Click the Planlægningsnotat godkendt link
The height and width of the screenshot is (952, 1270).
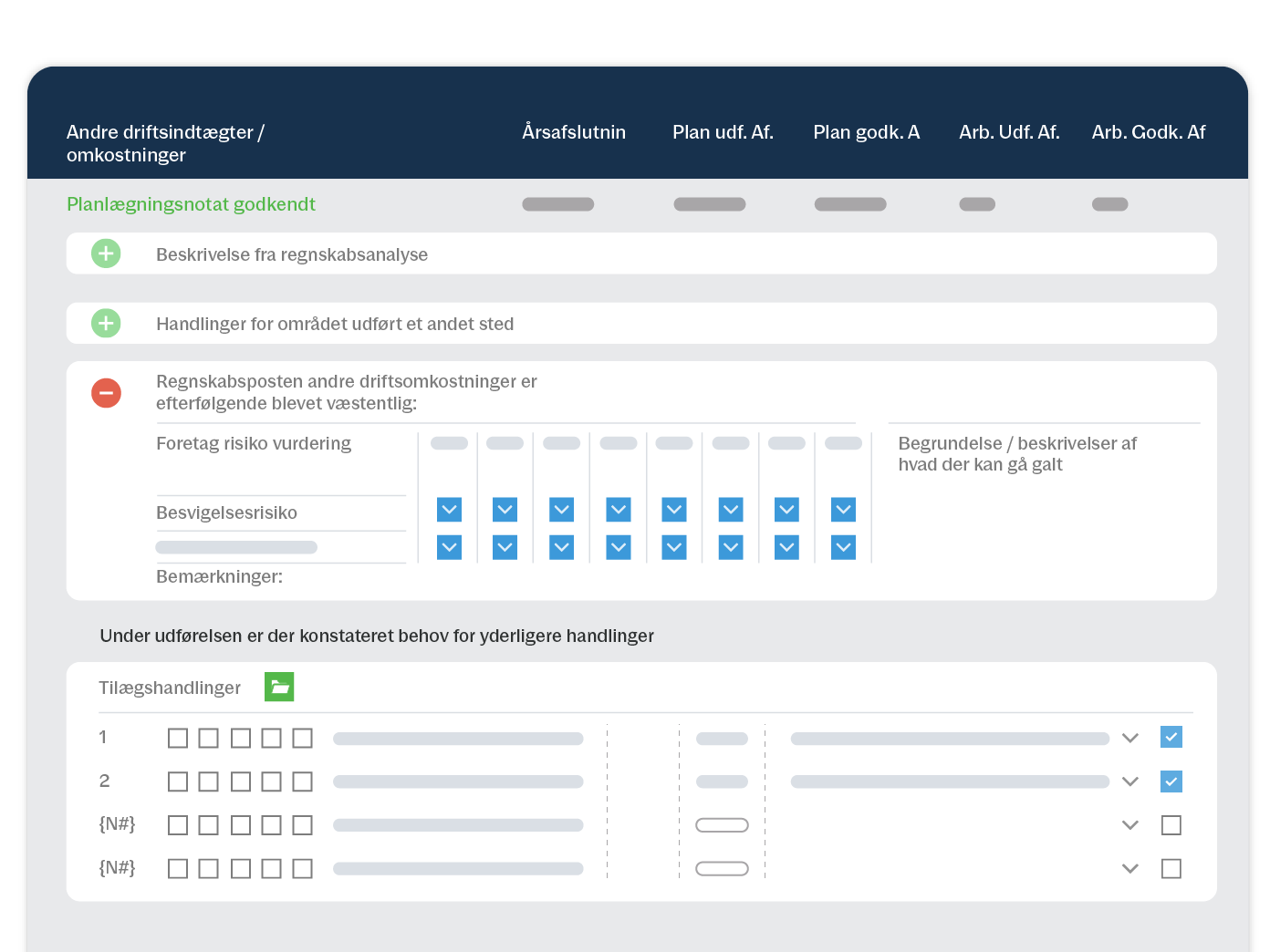click(191, 204)
